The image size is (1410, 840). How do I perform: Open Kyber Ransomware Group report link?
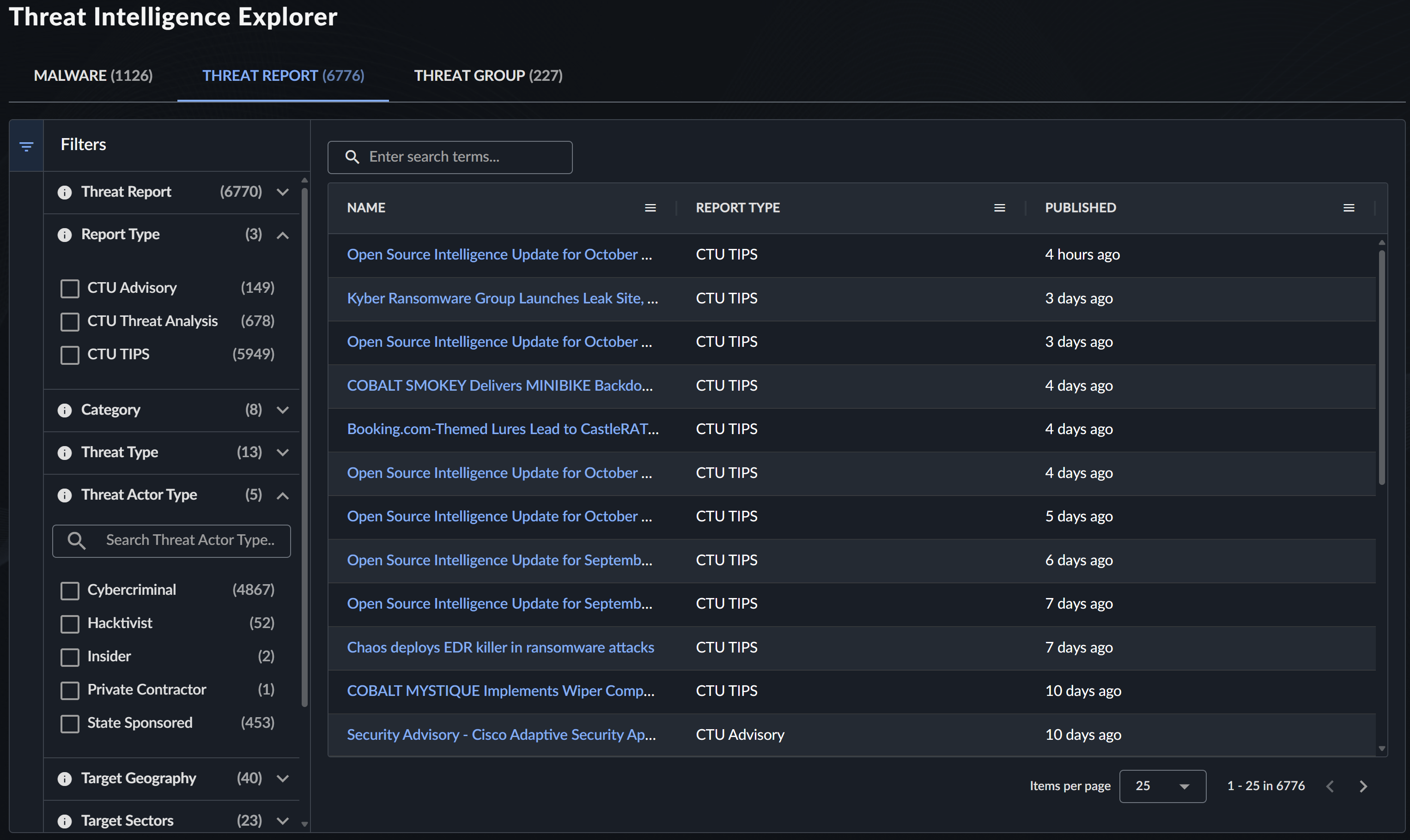(502, 298)
